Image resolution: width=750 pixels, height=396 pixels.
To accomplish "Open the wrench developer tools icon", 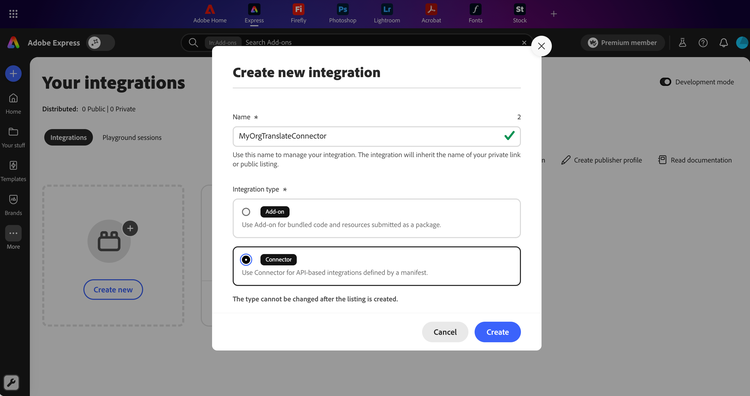I will click(x=11, y=382).
